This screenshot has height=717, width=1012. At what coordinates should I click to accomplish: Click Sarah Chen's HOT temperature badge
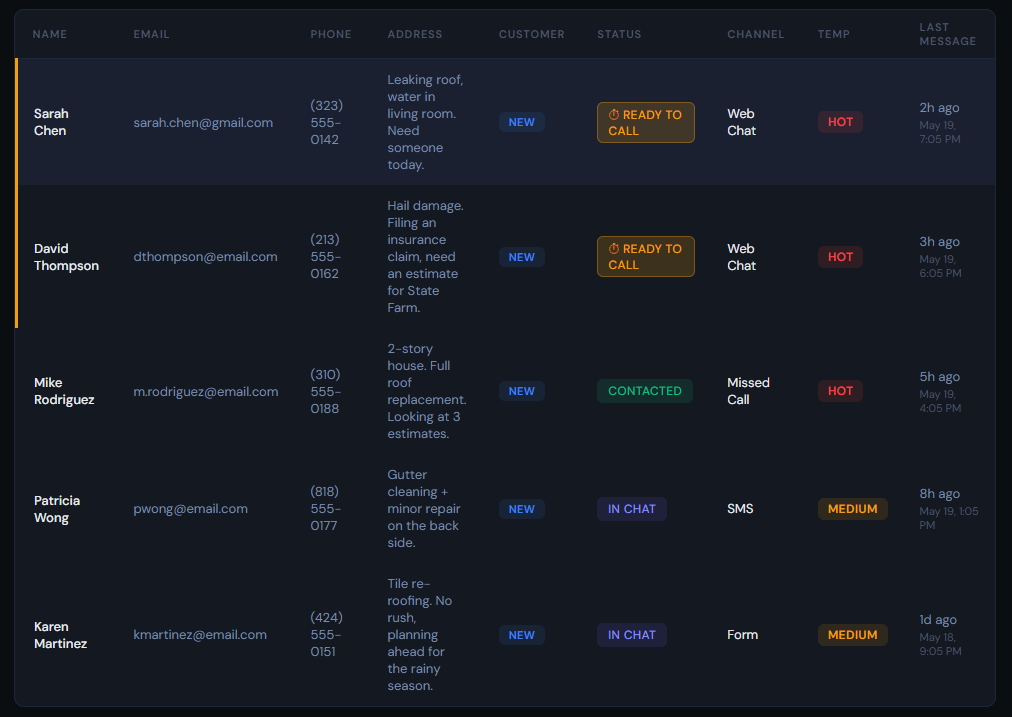pyautogui.click(x=840, y=122)
